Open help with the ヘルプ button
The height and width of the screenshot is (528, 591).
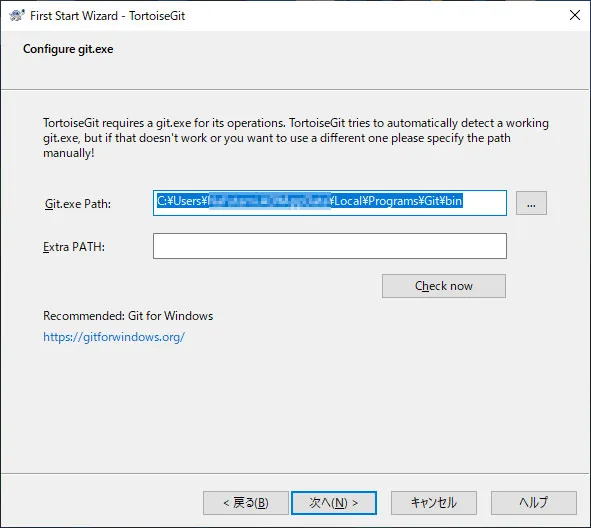[534, 503]
